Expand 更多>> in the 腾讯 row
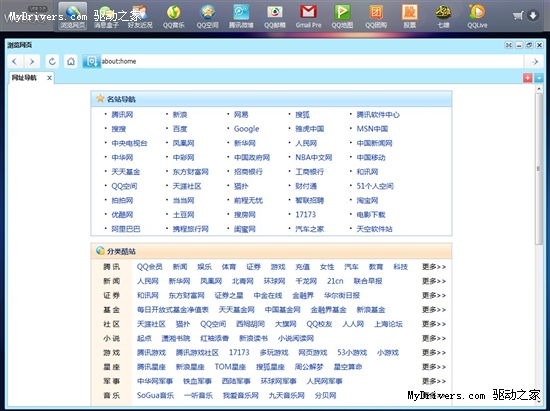The width and height of the screenshot is (550, 411). pos(434,267)
